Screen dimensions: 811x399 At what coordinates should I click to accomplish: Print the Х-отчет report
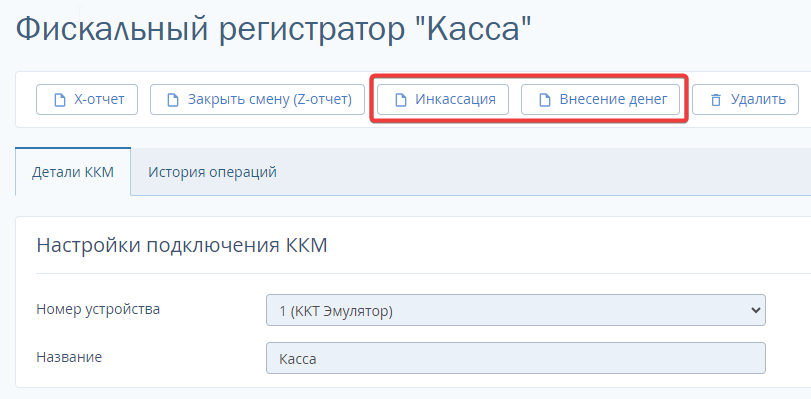(87, 99)
